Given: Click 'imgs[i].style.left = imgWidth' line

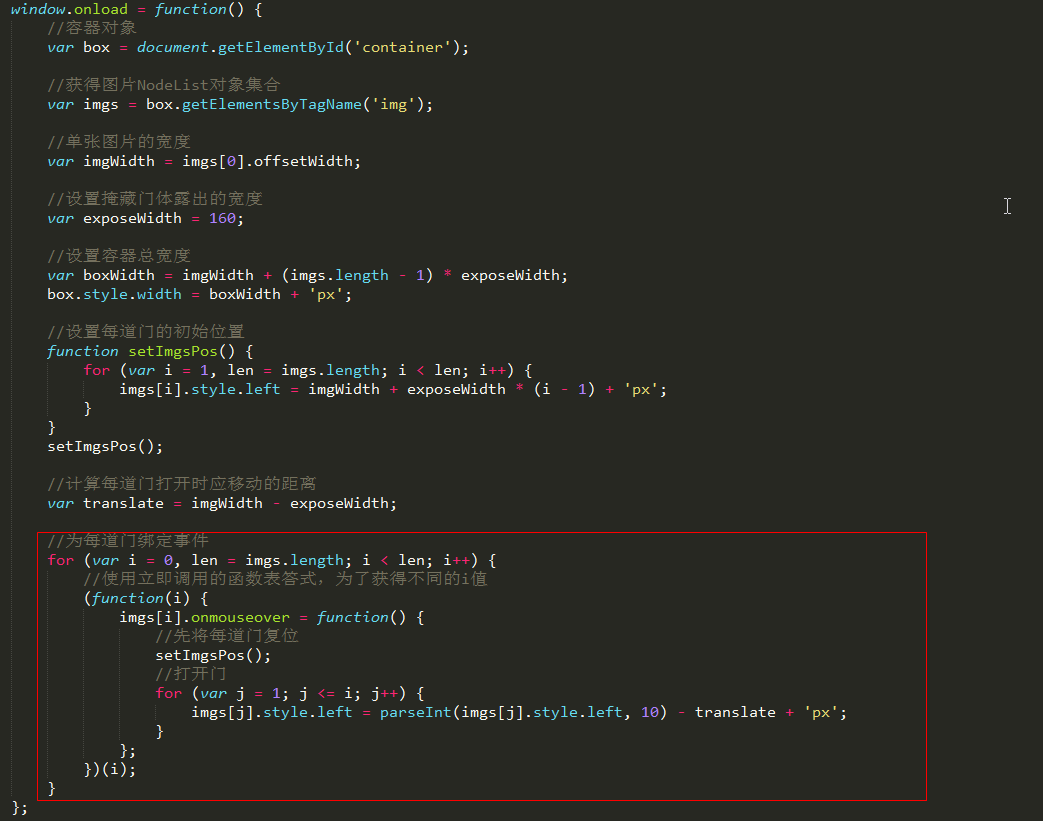Looking at the screenshot, I should point(393,389).
